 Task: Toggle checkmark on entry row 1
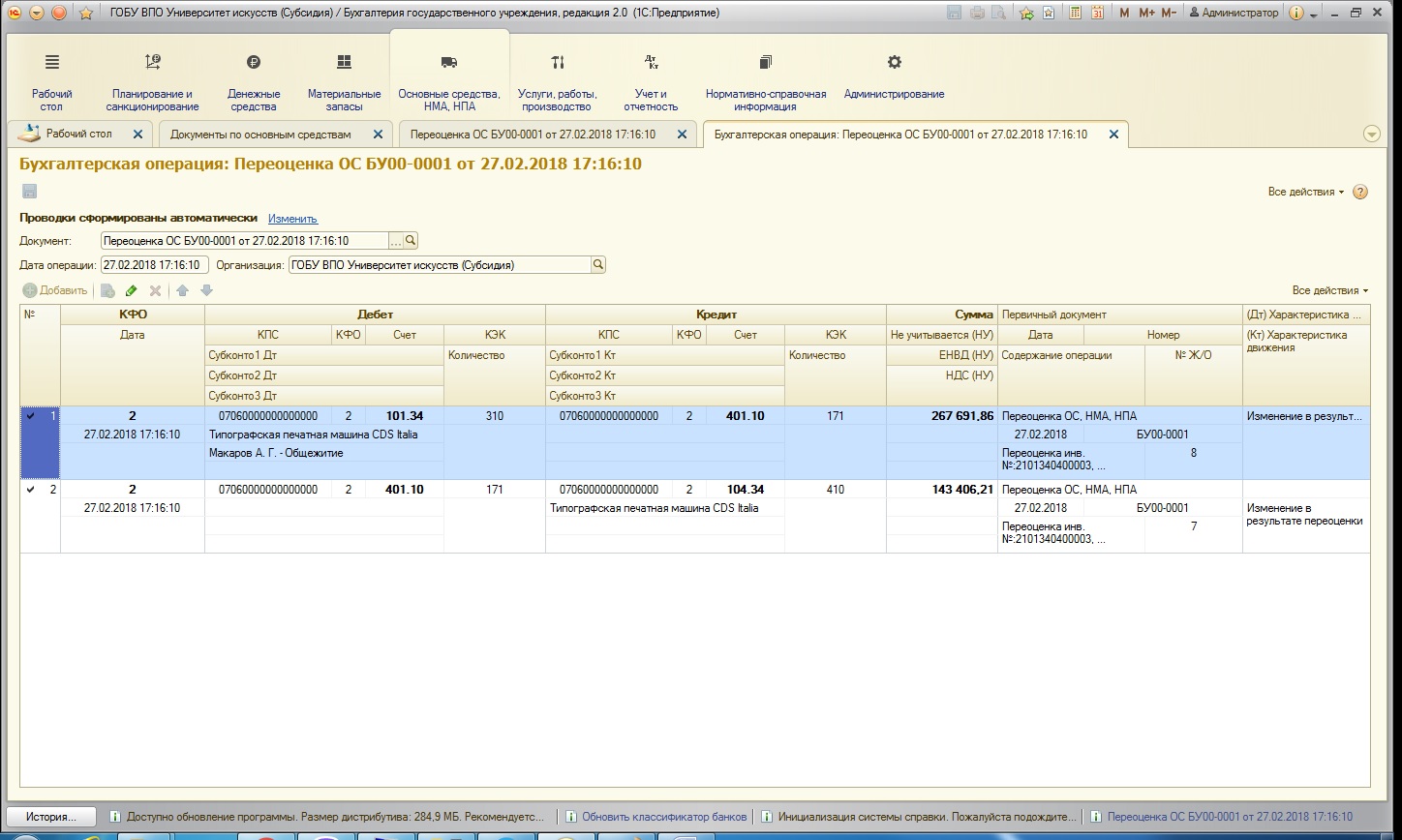tap(30, 416)
